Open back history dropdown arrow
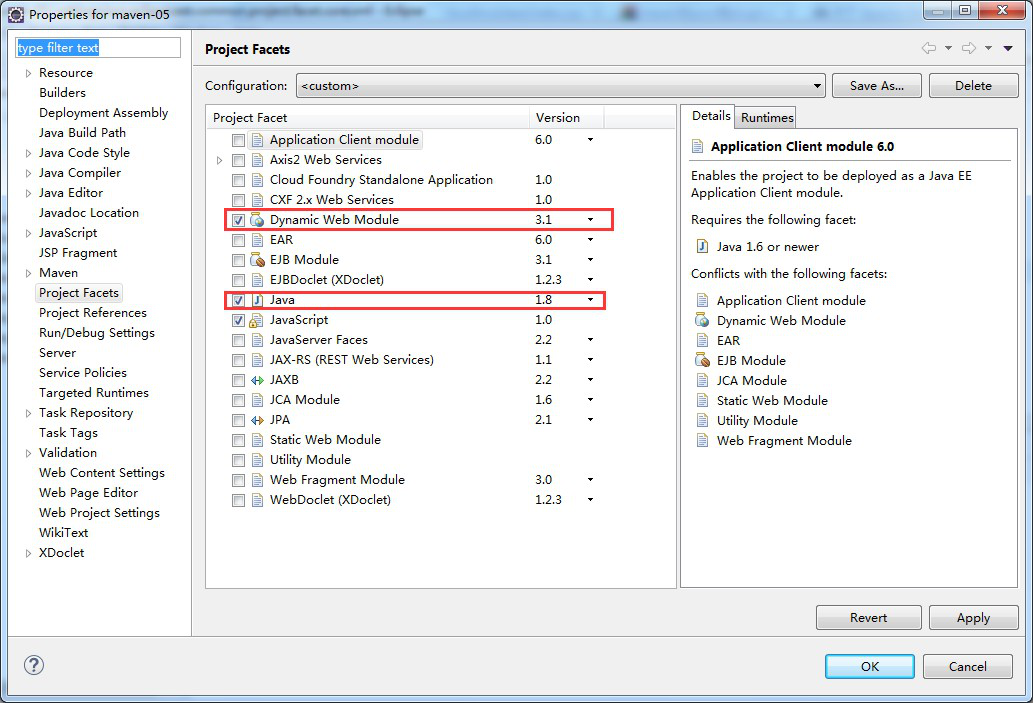The height and width of the screenshot is (703, 1033). coord(948,48)
